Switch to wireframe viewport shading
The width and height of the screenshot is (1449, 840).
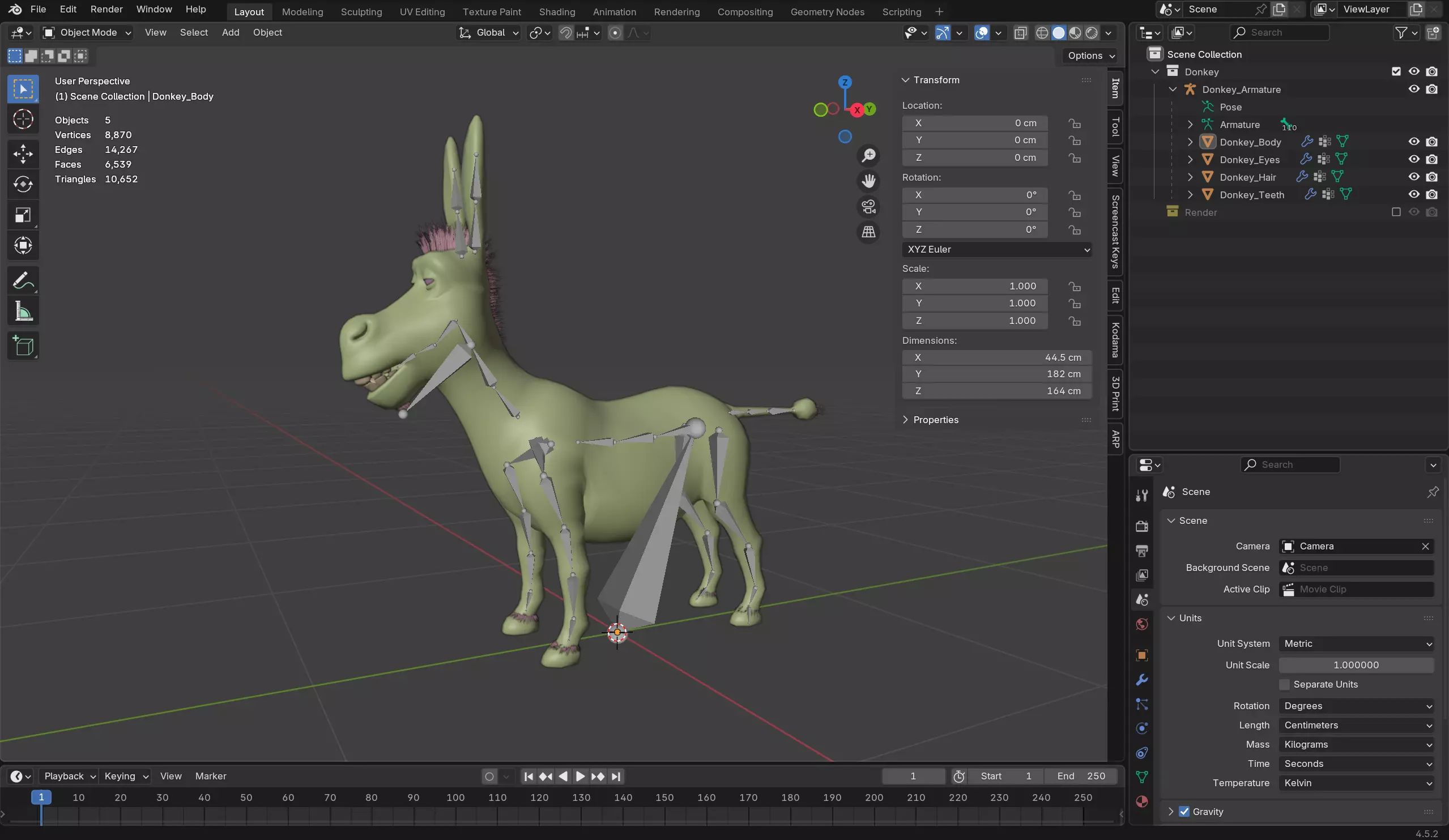pos(1041,33)
